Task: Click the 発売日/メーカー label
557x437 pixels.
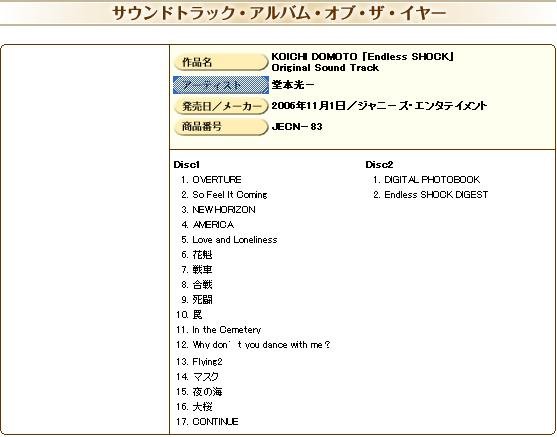Action: (x=221, y=106)
